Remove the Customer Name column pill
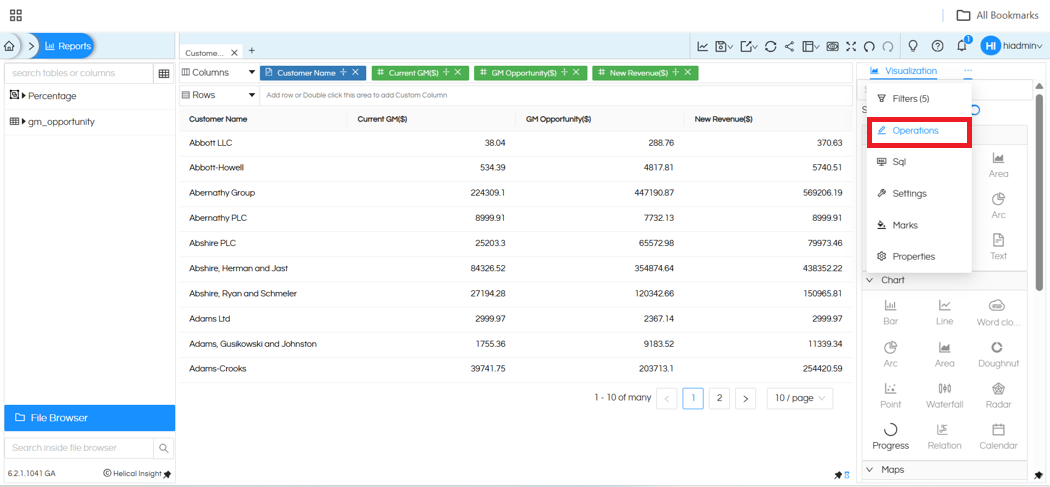The image size is (1050, 487). pos(356,72)
